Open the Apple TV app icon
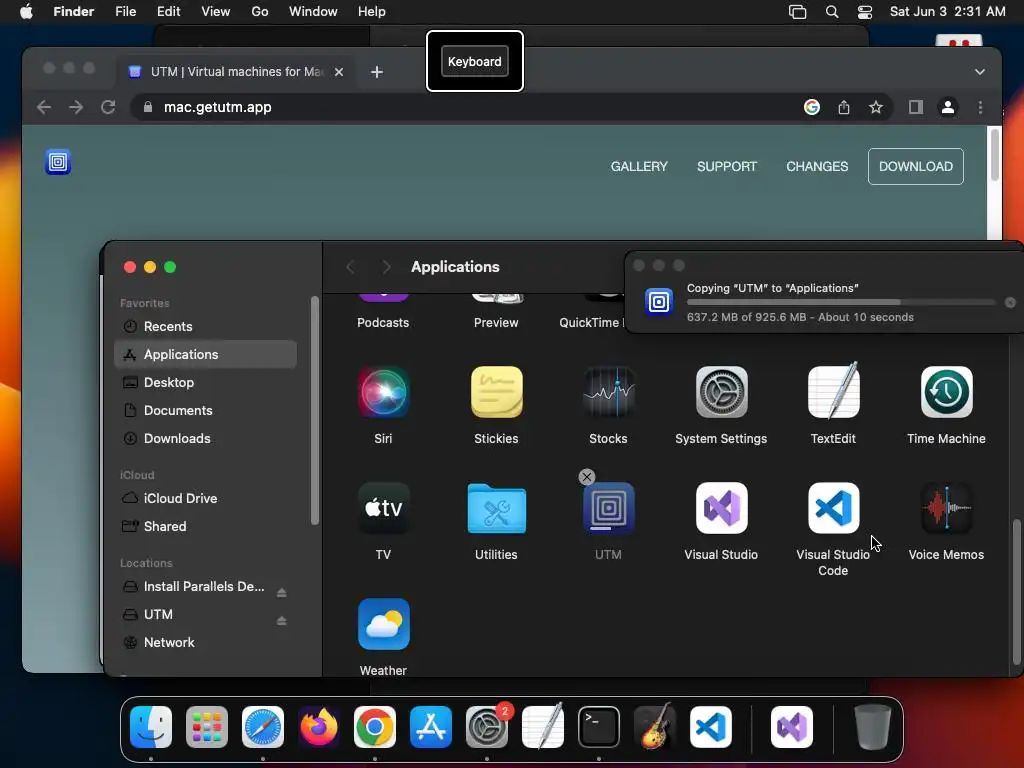The width and height of the screenshot is (1024, 768). [x=383, y=508]
